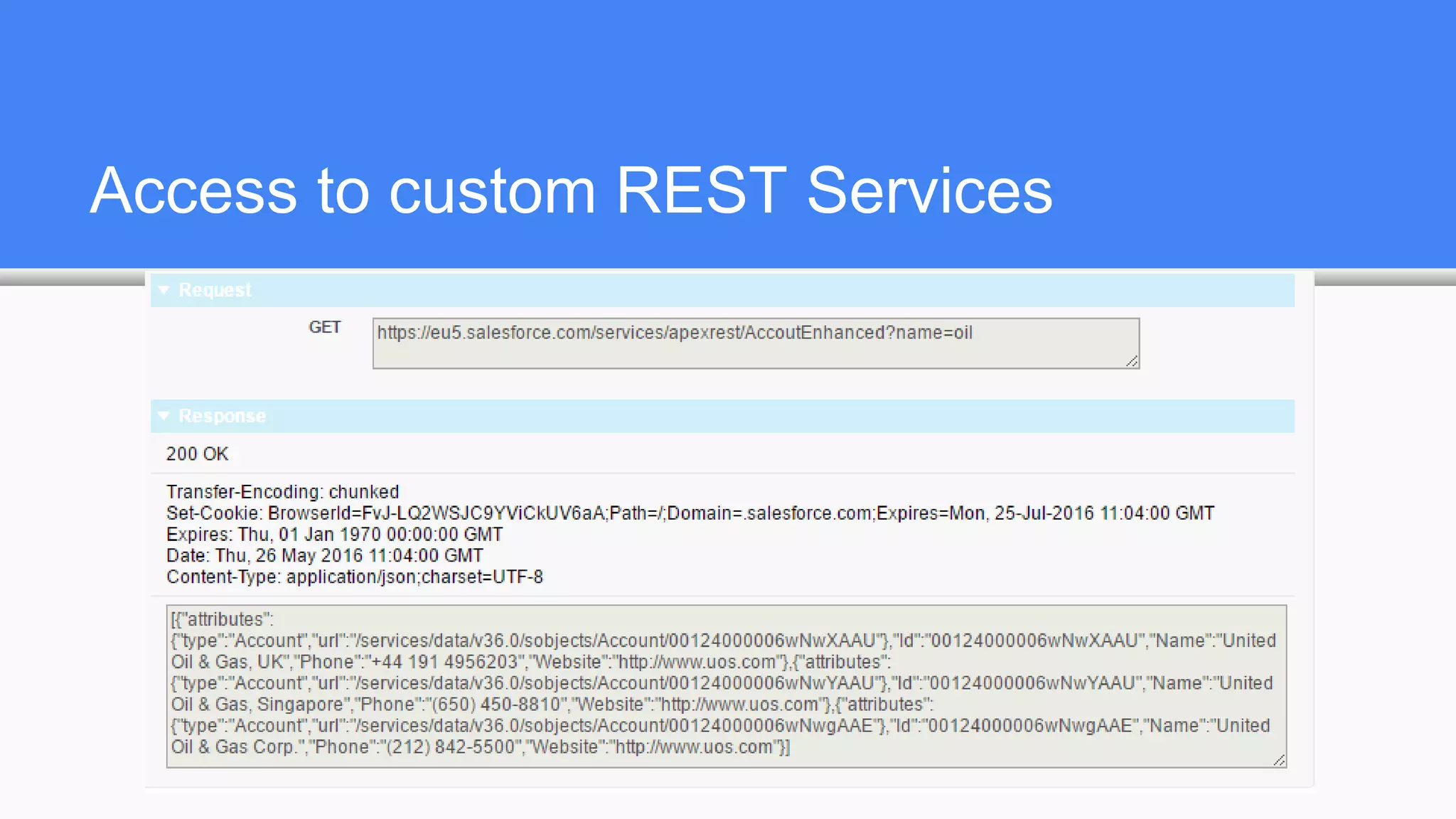The image size is (1456, 819).
Task: Collapse the Request section triangle
Action: [164, 290]
